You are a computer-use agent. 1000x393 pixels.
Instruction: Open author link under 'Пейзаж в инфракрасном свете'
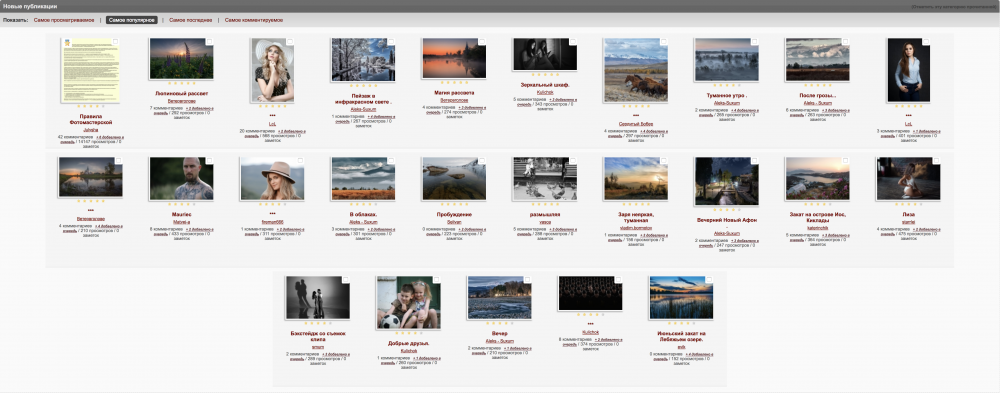click(x=364, y=109)
